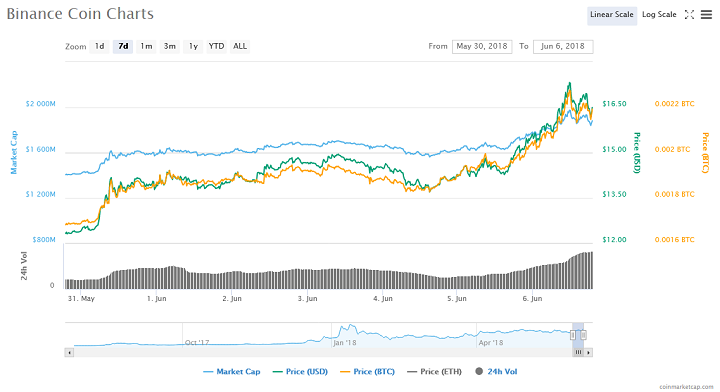Click the 0.0022 BTC axis label

(675, 104)
